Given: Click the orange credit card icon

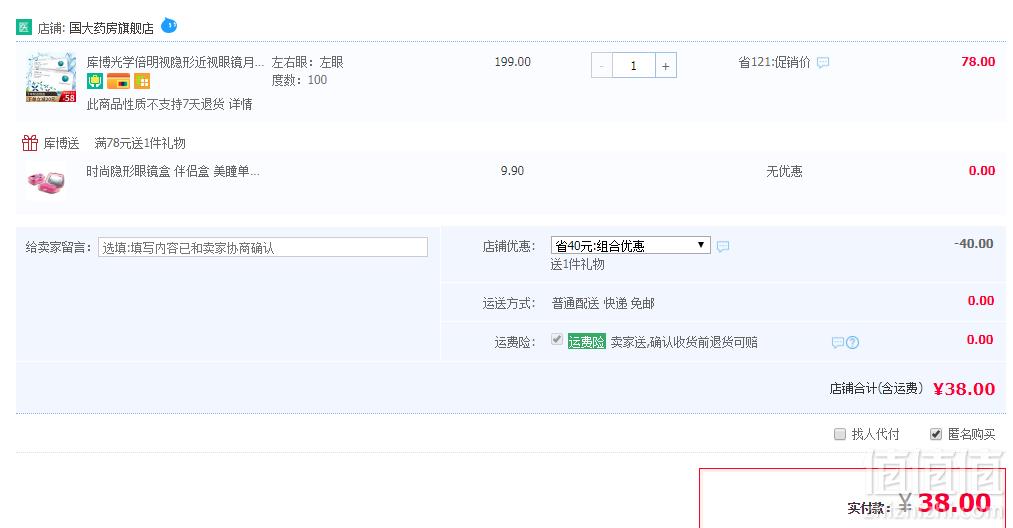Looking at the screenshot, I should tap(118, 81).
